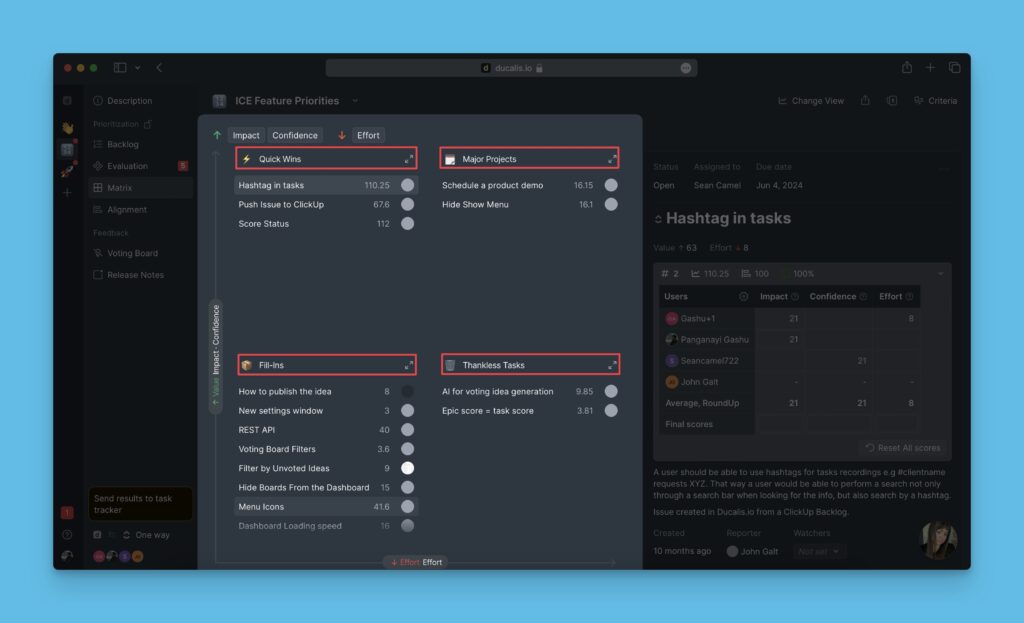Select the Confidence criterion chip
Image resolution: width=1024 pixels, height=623 pixels.
pyautogui.click(x=295, y=135)
